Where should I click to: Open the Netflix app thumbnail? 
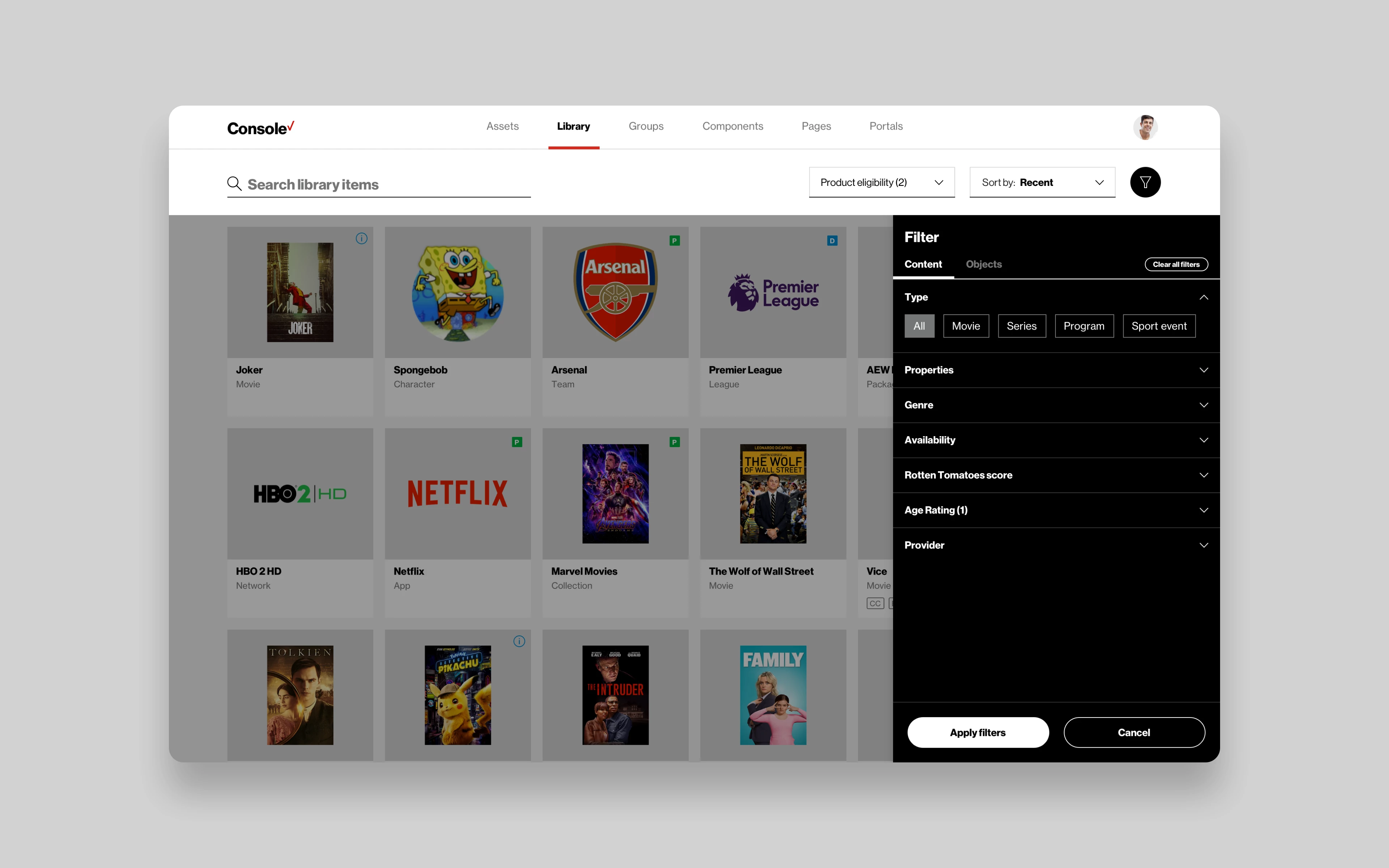[458, 494]
